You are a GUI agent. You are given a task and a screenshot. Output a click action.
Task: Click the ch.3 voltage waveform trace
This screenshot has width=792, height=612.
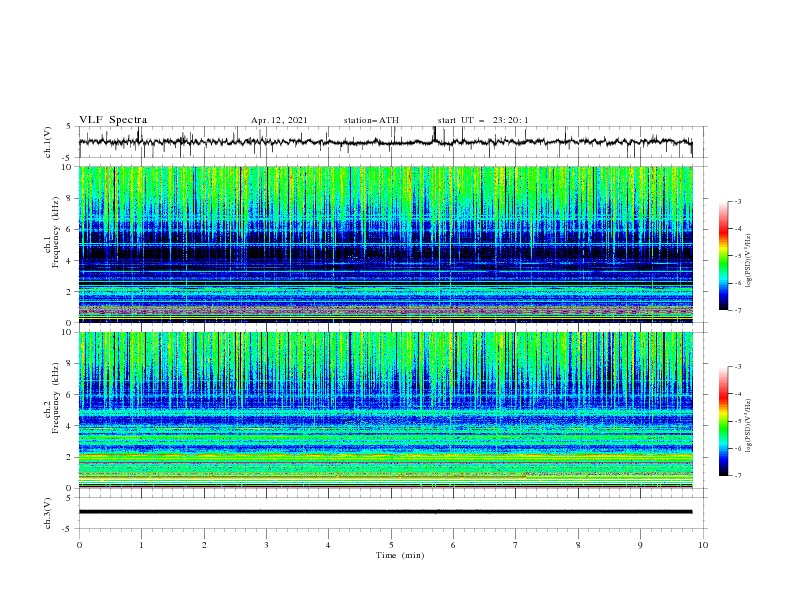coord(385,512)
